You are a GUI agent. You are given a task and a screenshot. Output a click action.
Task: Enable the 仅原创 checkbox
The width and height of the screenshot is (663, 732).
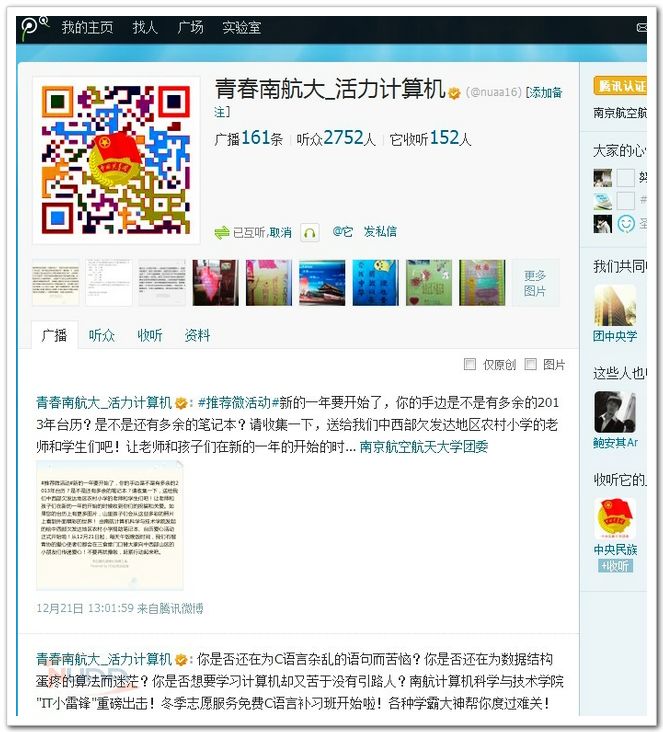click(470, 364)
